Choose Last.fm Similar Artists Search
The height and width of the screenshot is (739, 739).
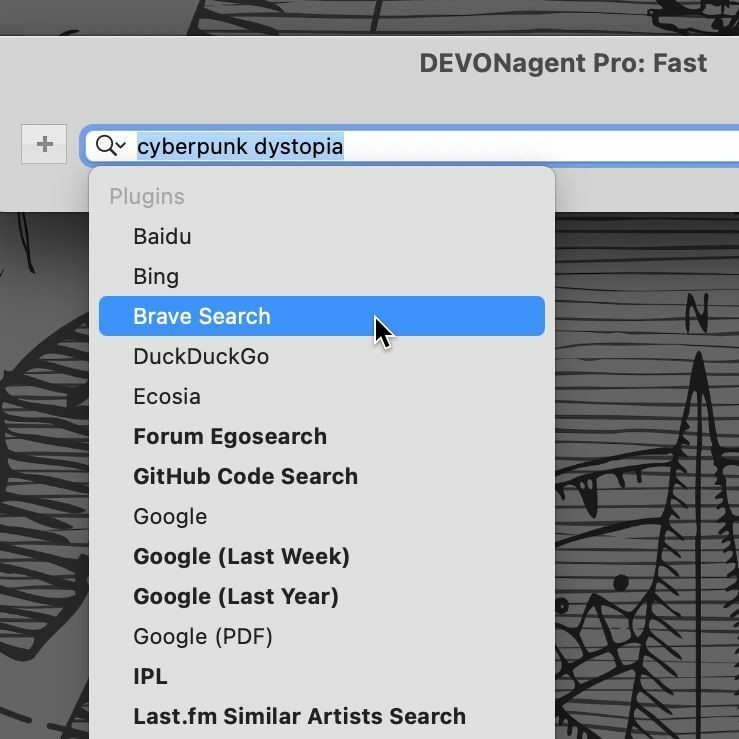point(322,717)
